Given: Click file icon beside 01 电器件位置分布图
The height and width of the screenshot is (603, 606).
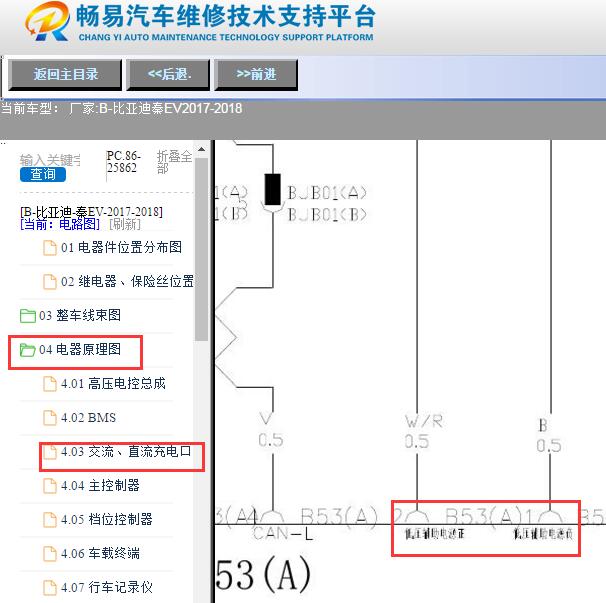Looking at the screenshot, I should tap(49, 248).
